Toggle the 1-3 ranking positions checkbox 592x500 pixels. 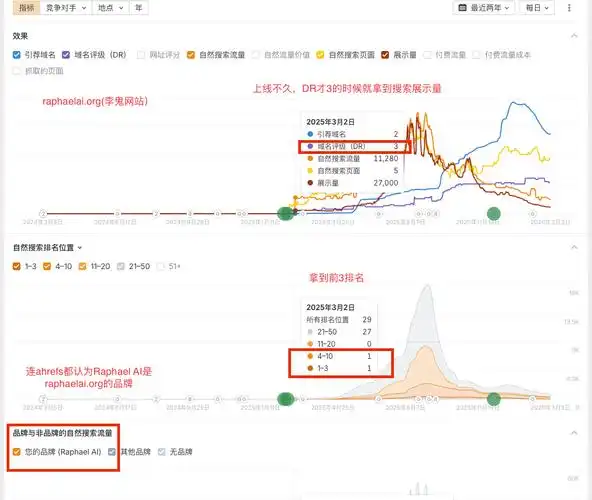tap(17, 266)
